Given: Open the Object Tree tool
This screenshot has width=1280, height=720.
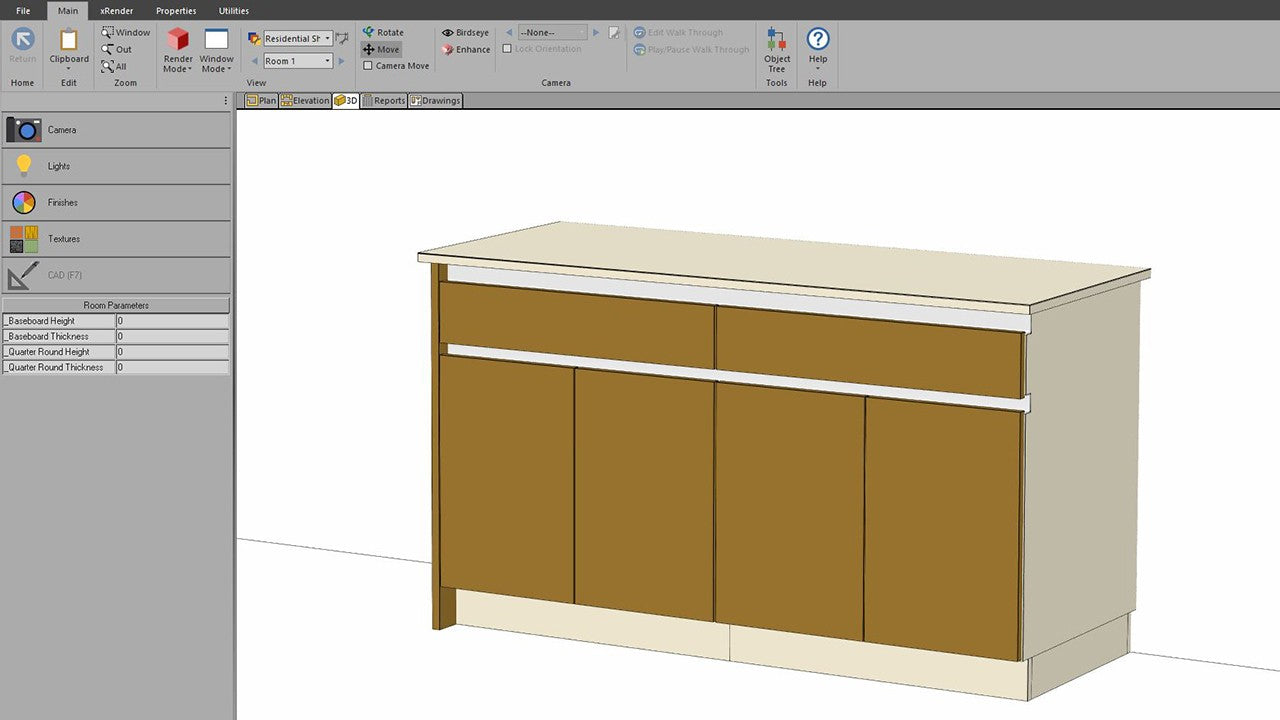Looking at the screenshot, I should click(776, 50).
